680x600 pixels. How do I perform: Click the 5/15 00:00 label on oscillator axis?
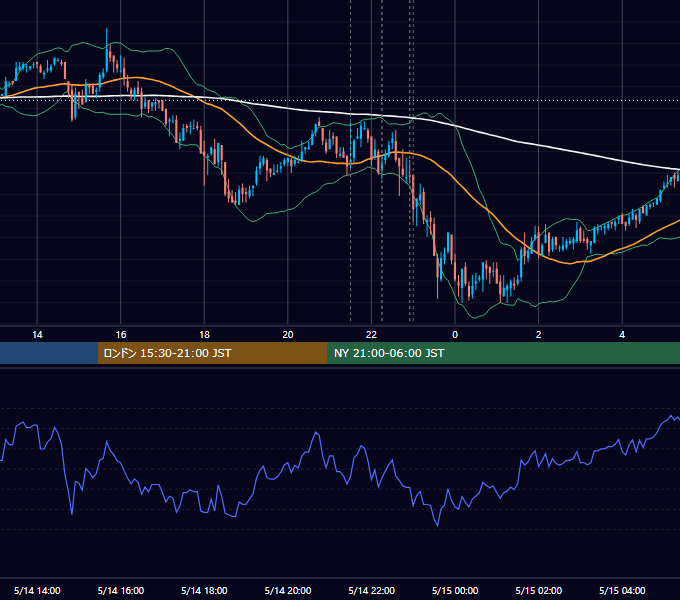455,590
